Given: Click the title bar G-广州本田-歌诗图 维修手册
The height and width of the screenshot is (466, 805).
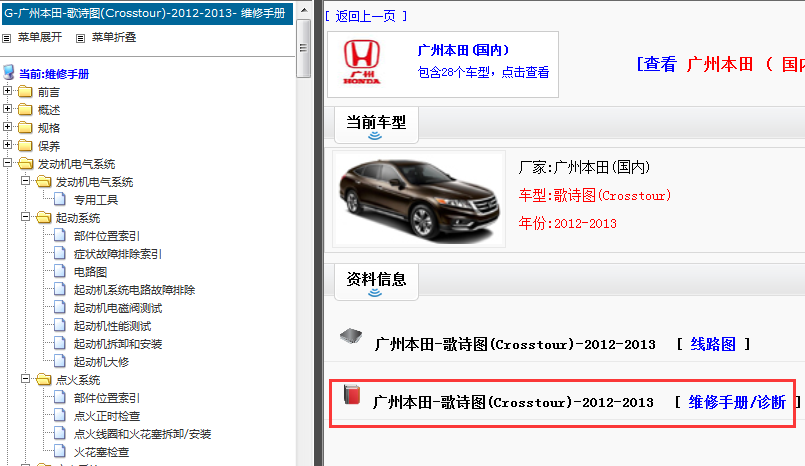Looking at the screenshot, I should pyautogui.click(x=147, y=13).
